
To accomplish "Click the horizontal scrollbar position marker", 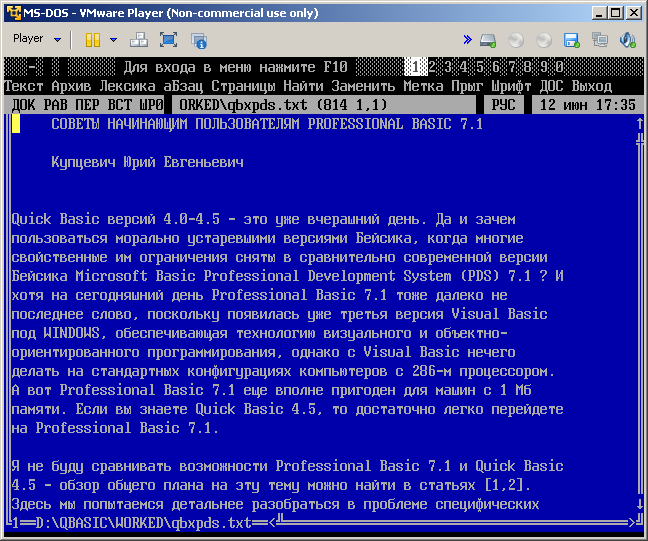I will [280, 521].
